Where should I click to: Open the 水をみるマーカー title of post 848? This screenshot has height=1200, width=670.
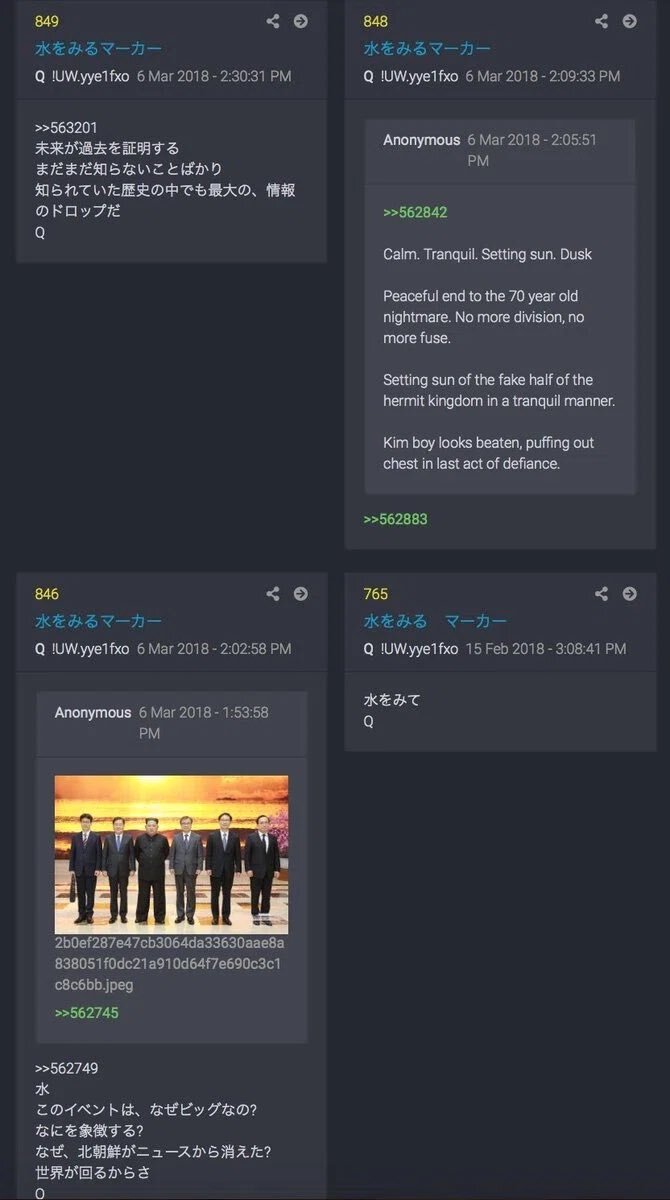pyautogui.click(x=427, y=48)
